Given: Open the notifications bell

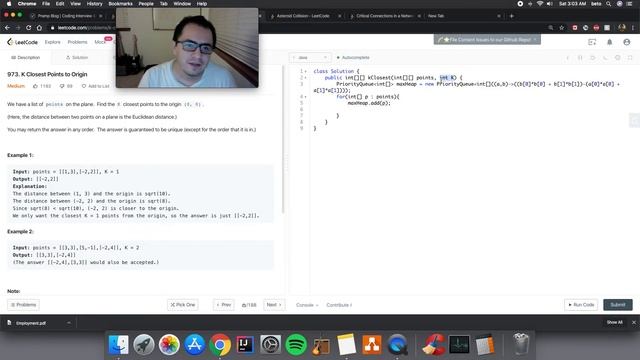Looking at the screenshot, I should [609, 42].
